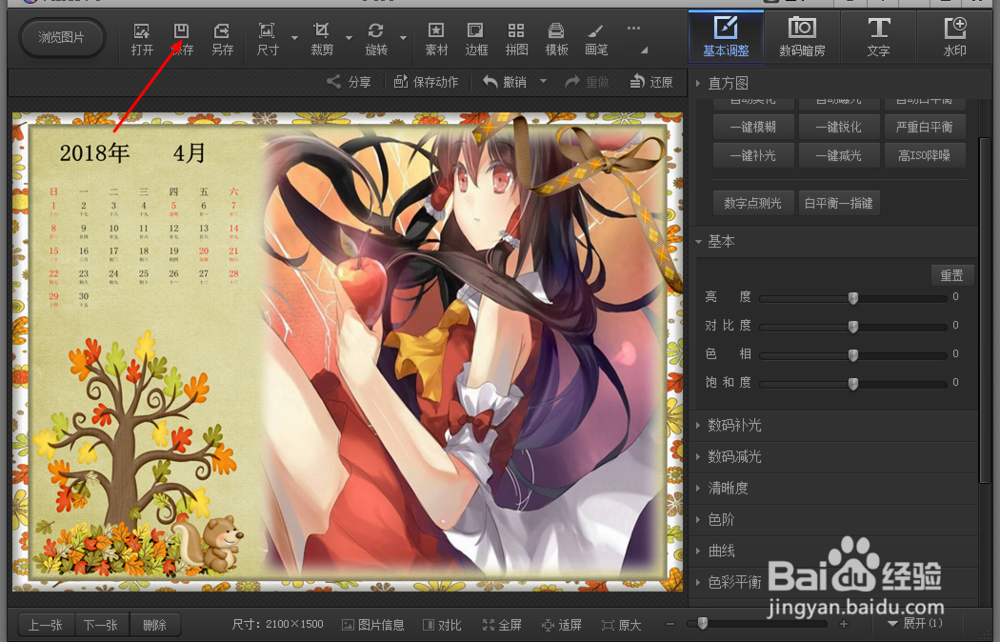The width and height of the screenshot is (1000, 642).
Task: Click the 对比度 contrast slider handle
Action: click(x=853, y=326)
